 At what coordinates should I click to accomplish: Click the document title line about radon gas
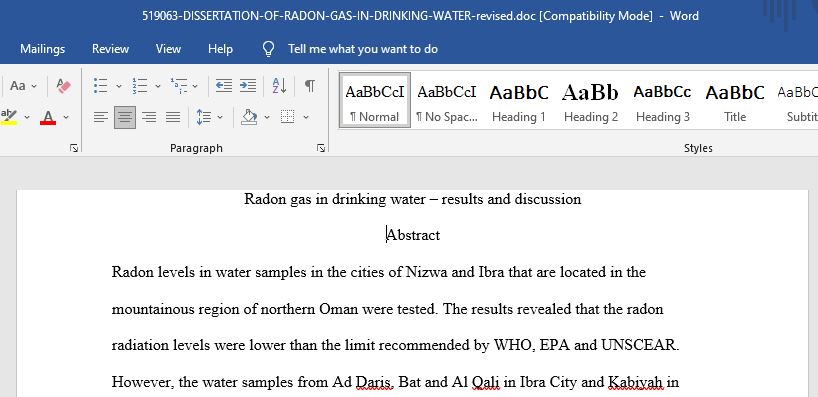coord(413,199)
